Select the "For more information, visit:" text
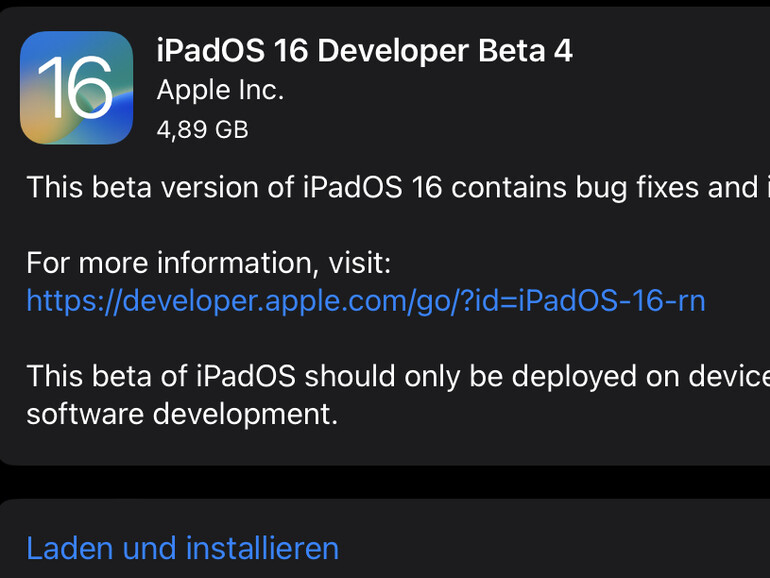770x578 pixels. tap(208, 263)
